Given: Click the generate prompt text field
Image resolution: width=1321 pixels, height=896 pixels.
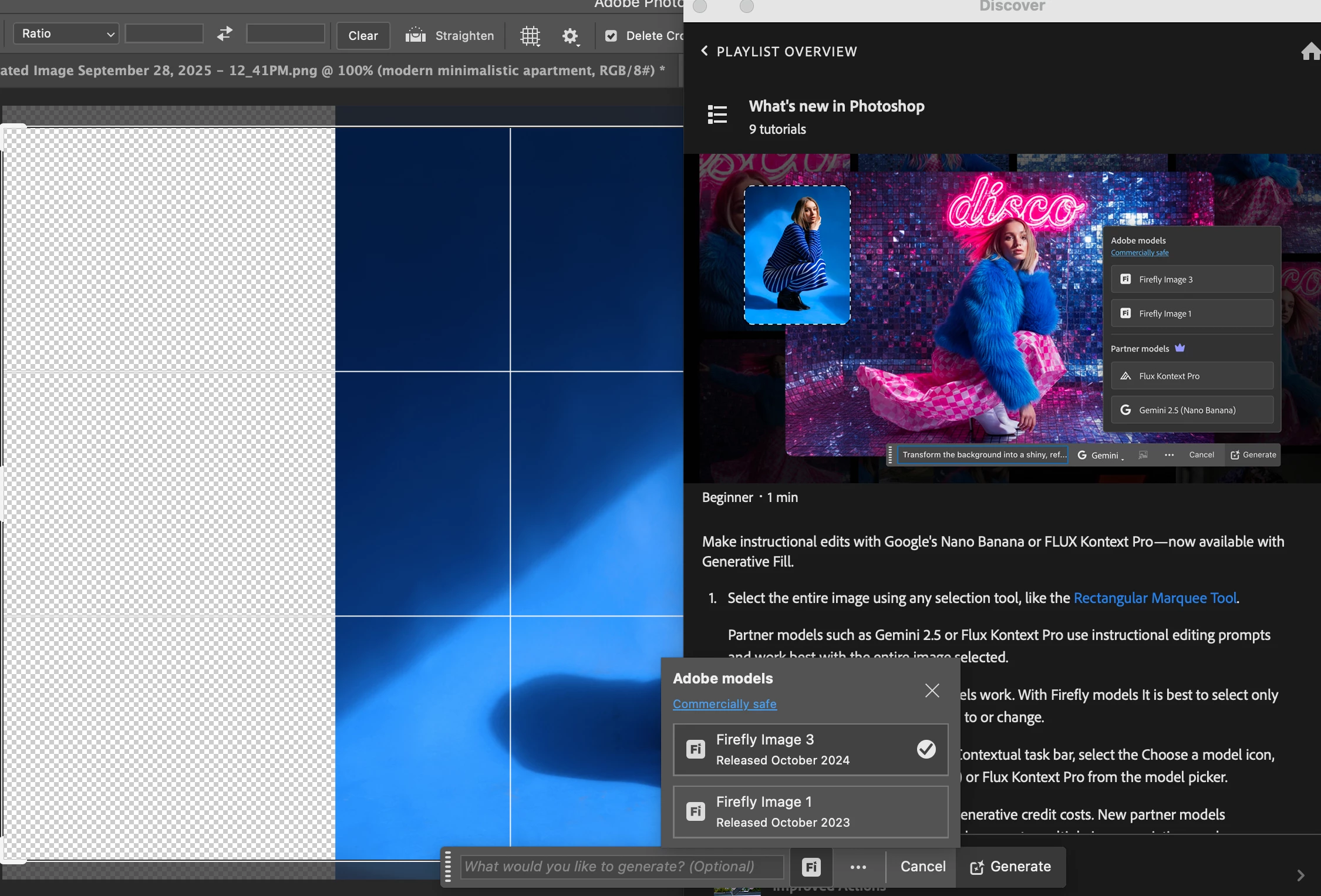Looking at the screenshot, I should tap(621, 867).
